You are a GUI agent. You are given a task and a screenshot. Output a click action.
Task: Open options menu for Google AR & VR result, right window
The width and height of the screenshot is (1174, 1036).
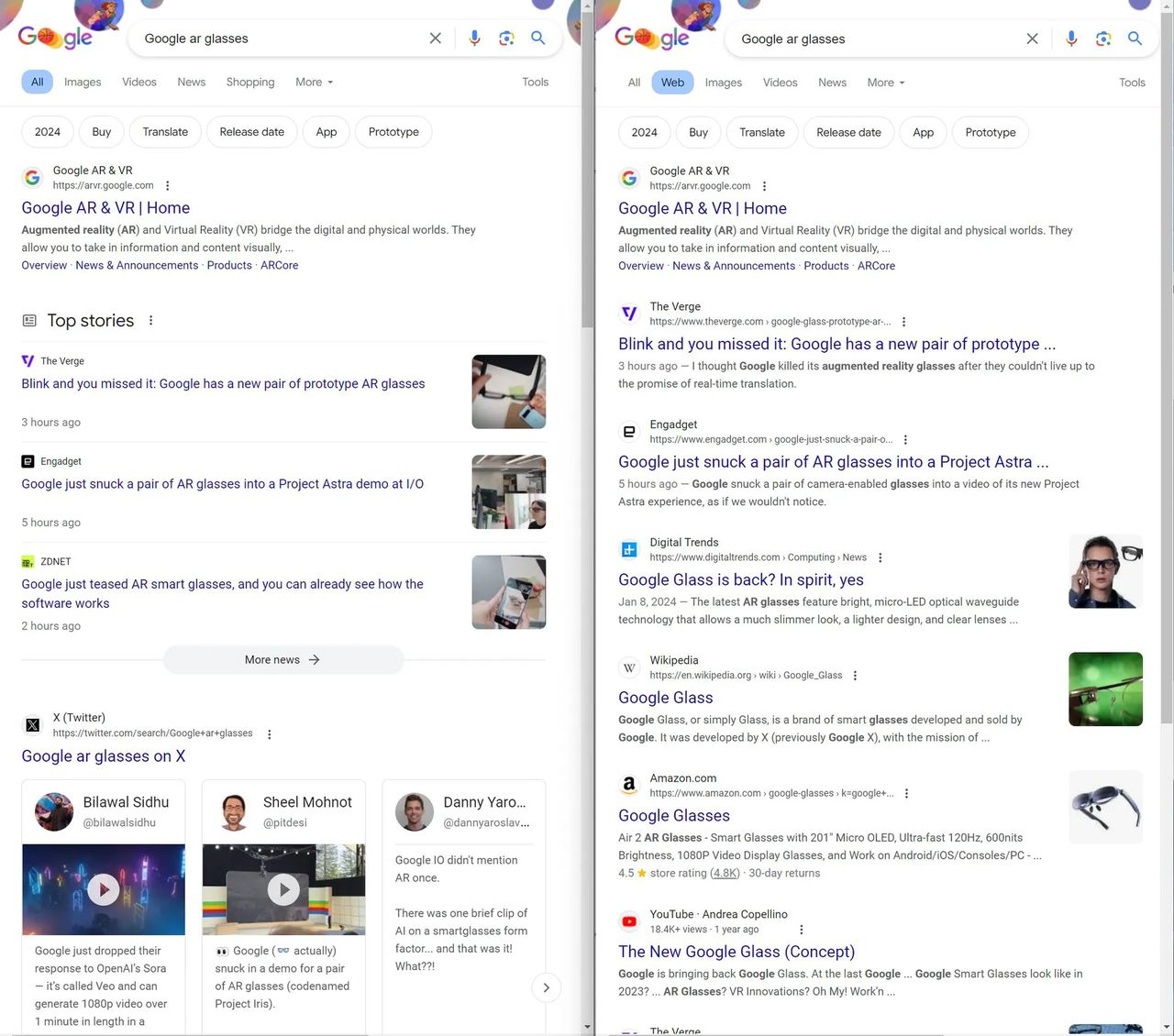point(764,186)
